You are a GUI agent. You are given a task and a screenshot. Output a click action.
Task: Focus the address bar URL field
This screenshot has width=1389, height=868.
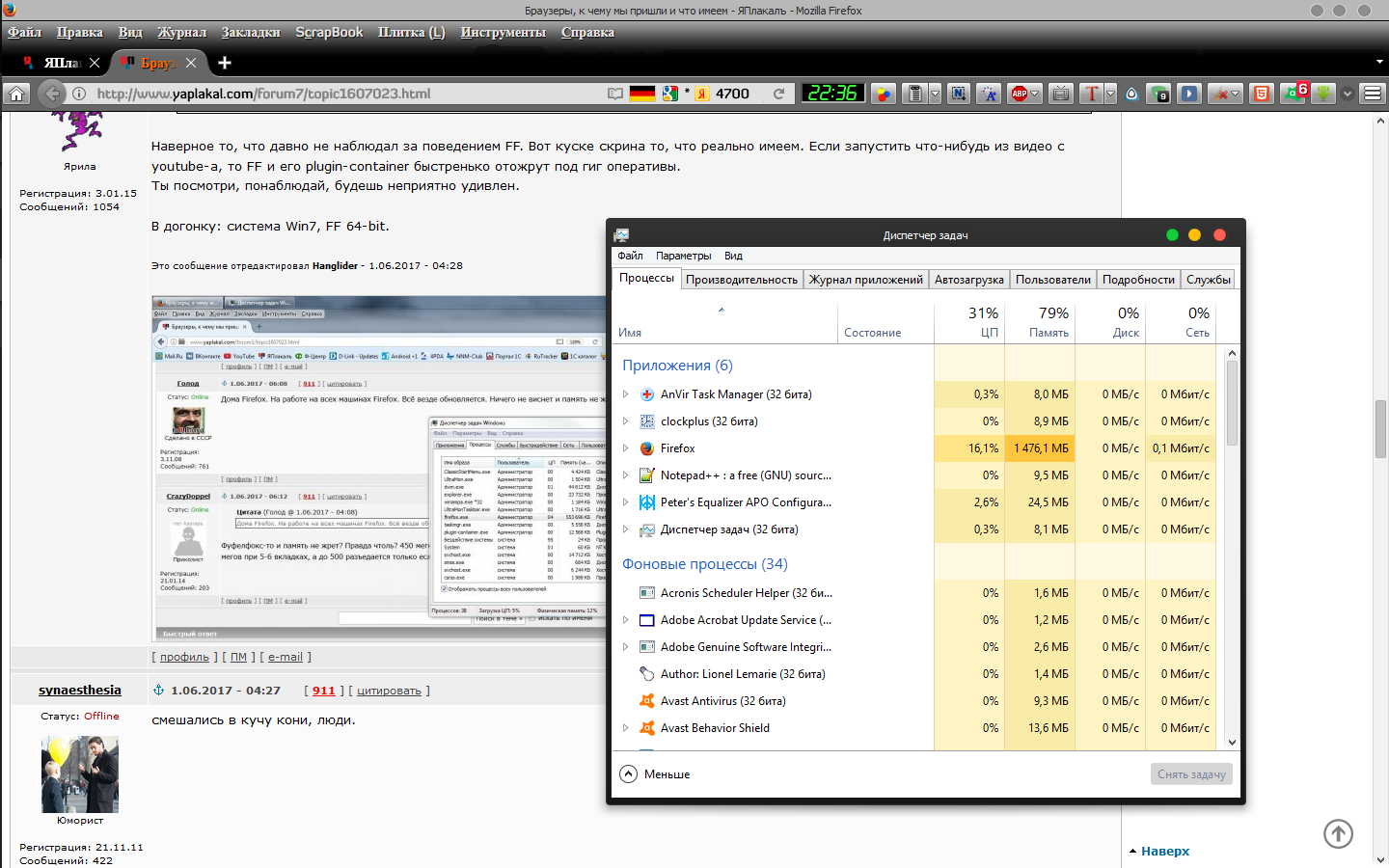(x=347, y=94)
